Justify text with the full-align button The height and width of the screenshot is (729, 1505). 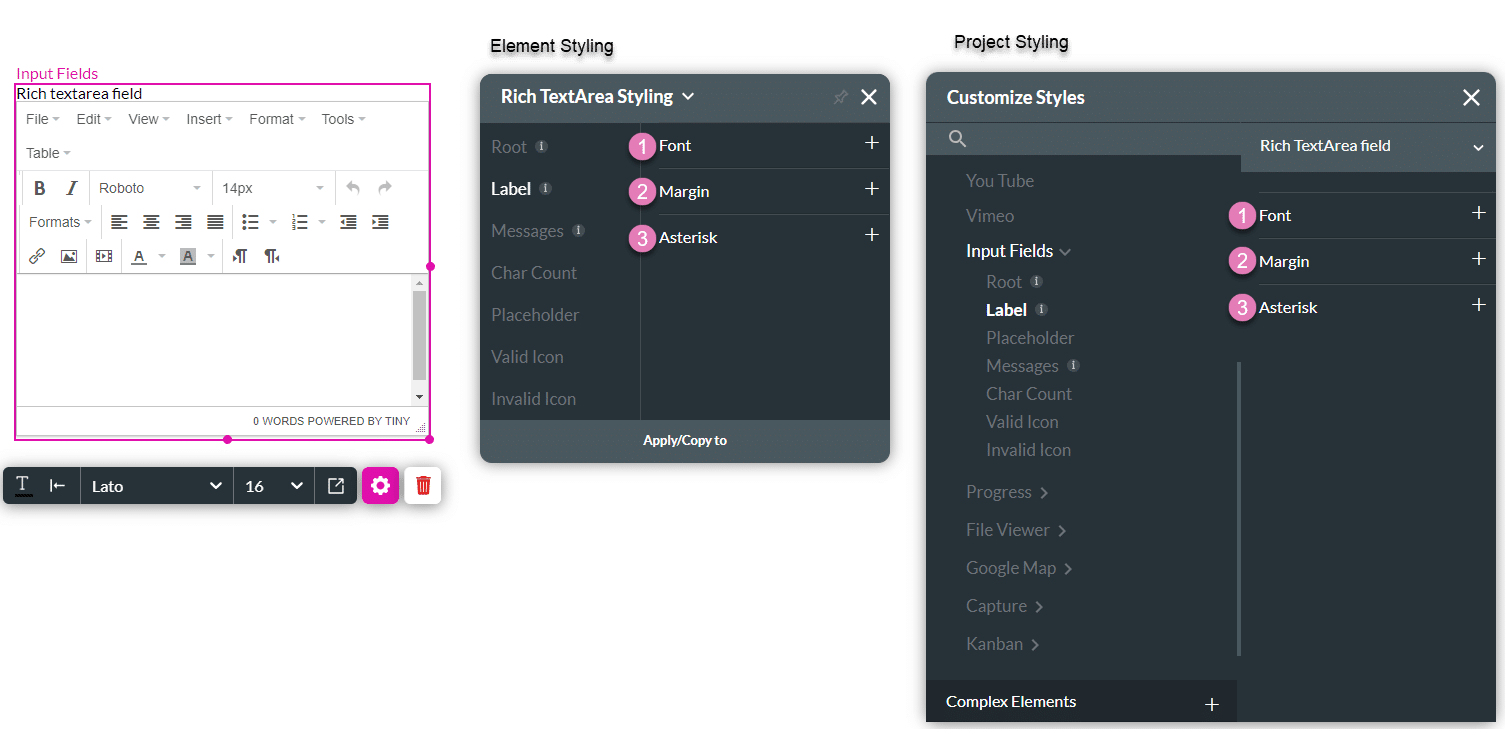point(215,222)
